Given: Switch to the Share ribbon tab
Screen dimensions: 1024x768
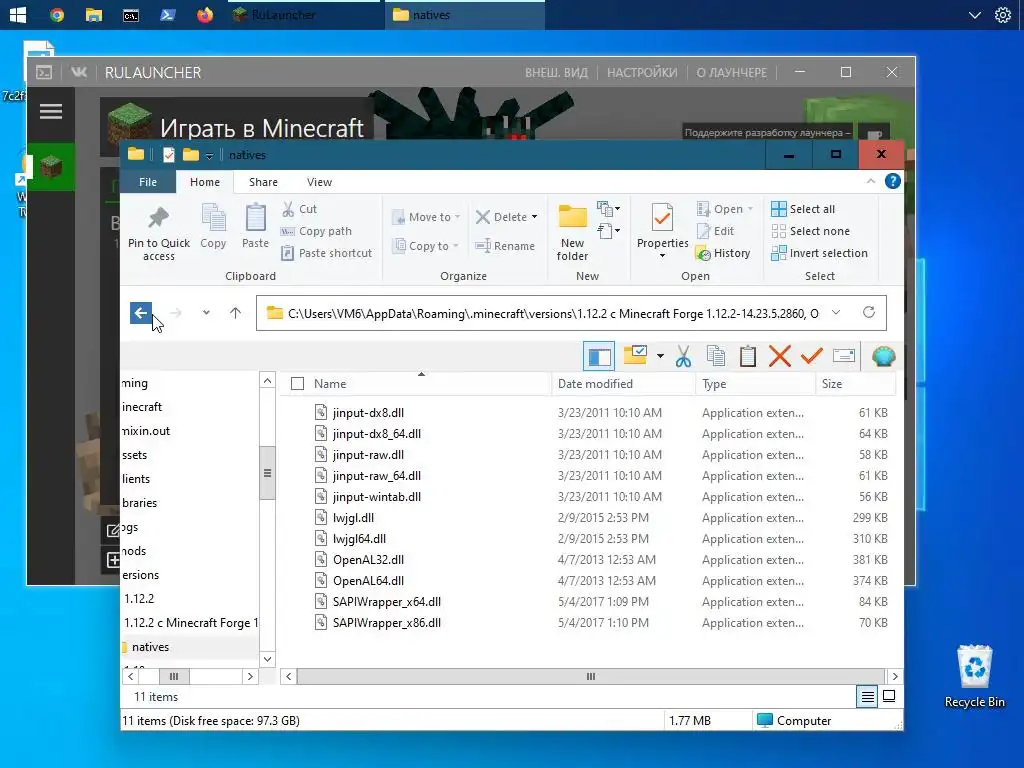Looking at the screenshot, I should coord(263,182).
